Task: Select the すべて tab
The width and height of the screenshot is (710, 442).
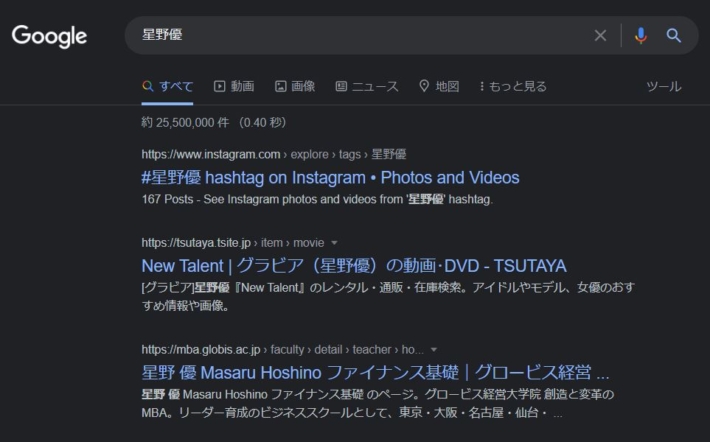Action: click(168, 86)
